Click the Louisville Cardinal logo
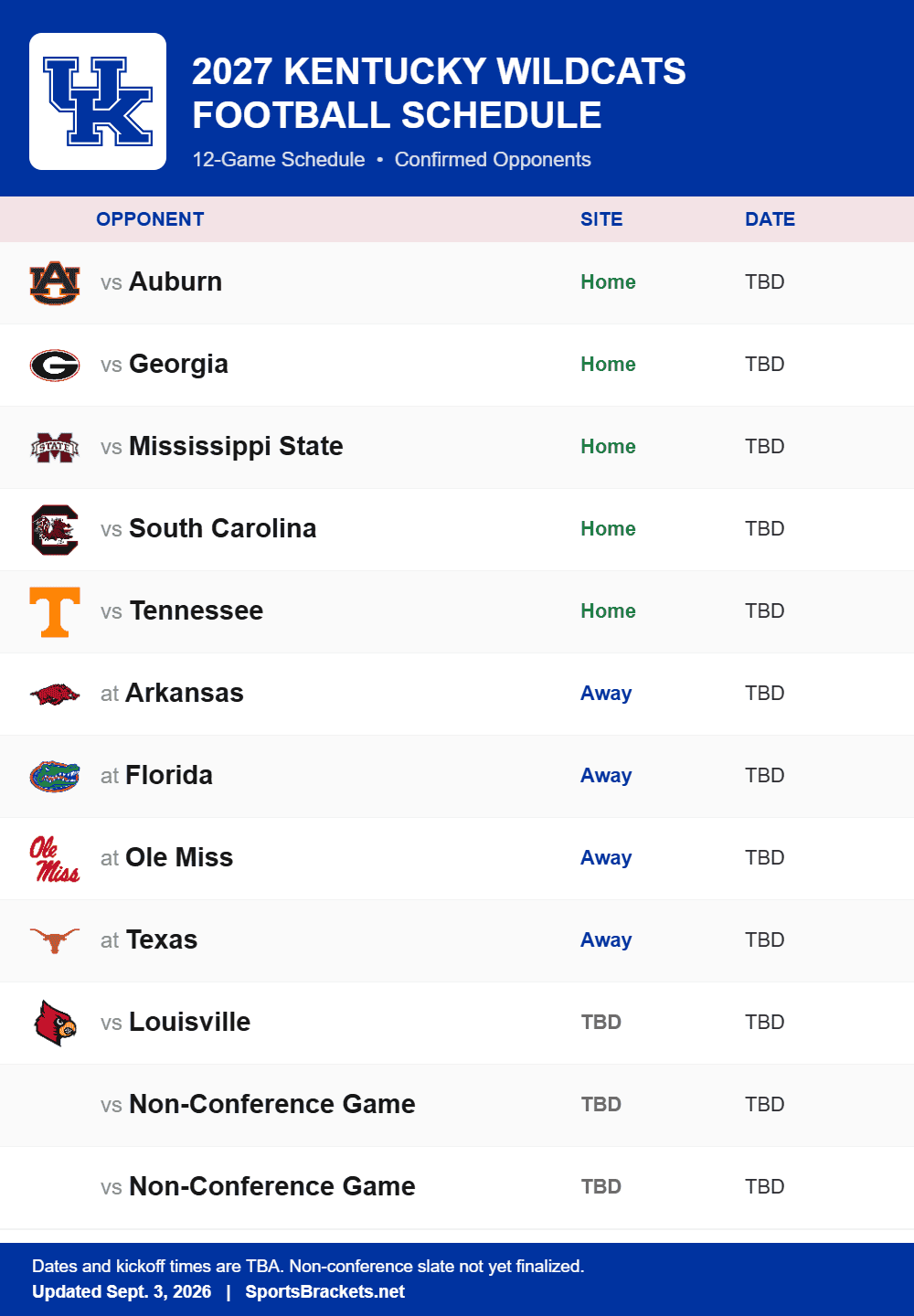Image resolution: width=914 pixels, height=1316 pixels. pyautogui.click(x=55, y=1023)
